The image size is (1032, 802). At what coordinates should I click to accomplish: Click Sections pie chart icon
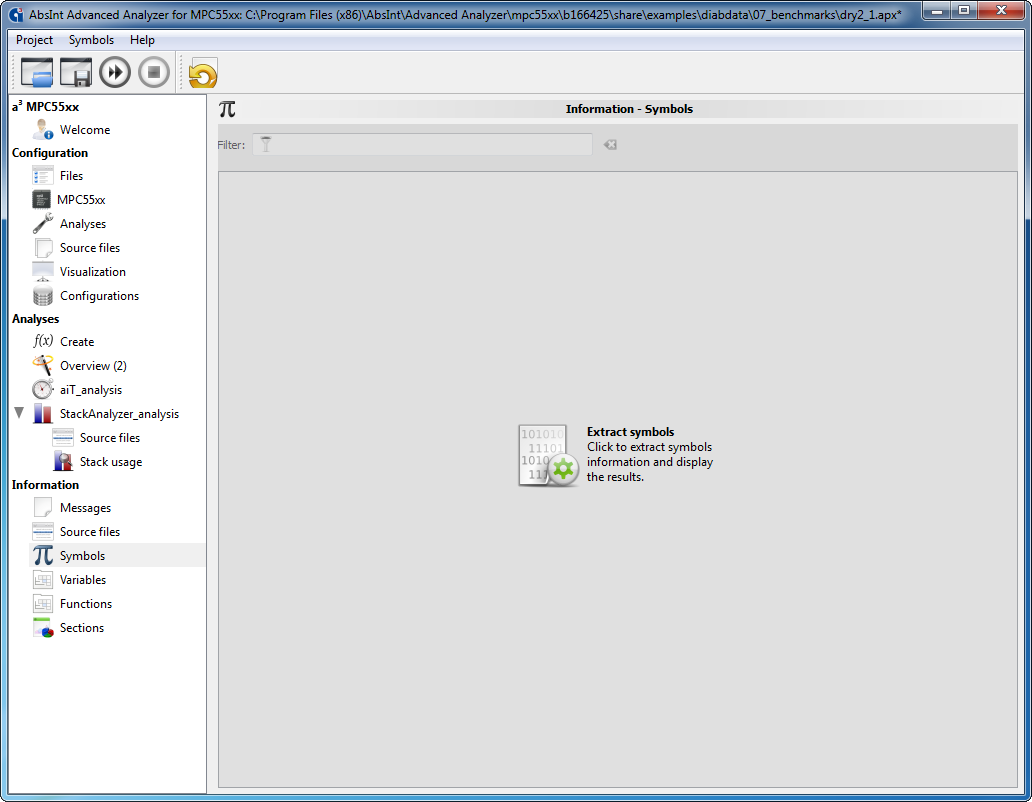click(x=43, y=628)
